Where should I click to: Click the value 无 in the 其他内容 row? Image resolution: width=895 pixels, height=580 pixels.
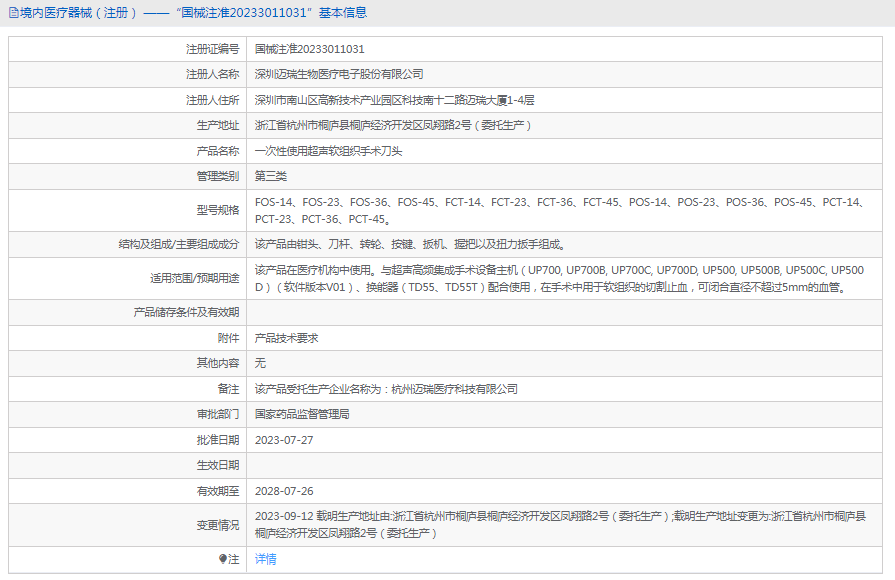(x=260, y=364)
